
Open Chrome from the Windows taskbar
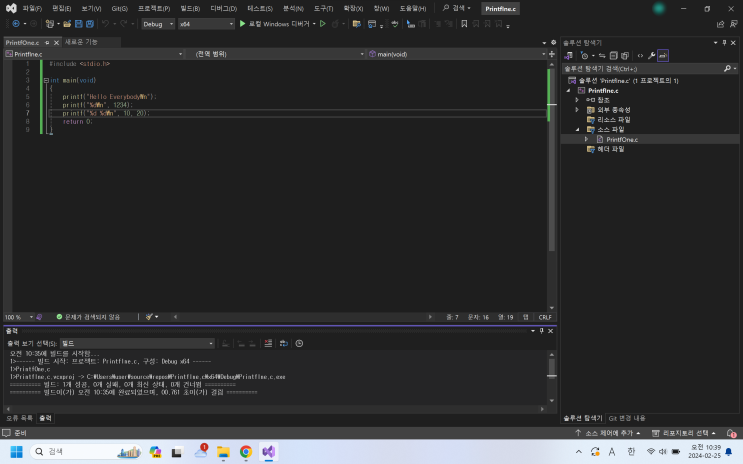[x=245, y=452]
